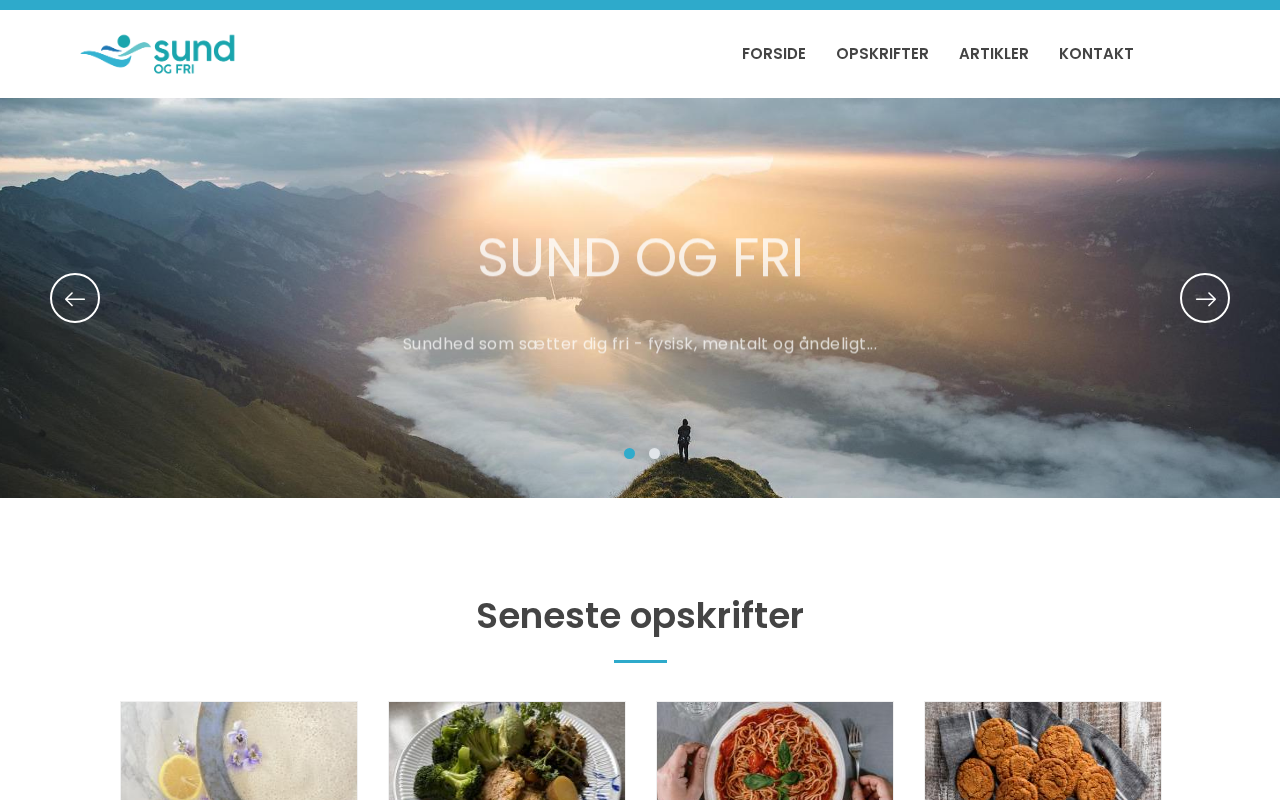Click the Seneste opskrifter heading

pos(640,616)
